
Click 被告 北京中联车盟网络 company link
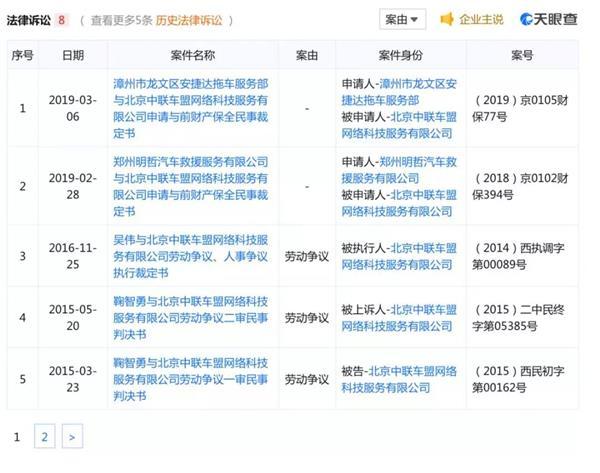399,379
